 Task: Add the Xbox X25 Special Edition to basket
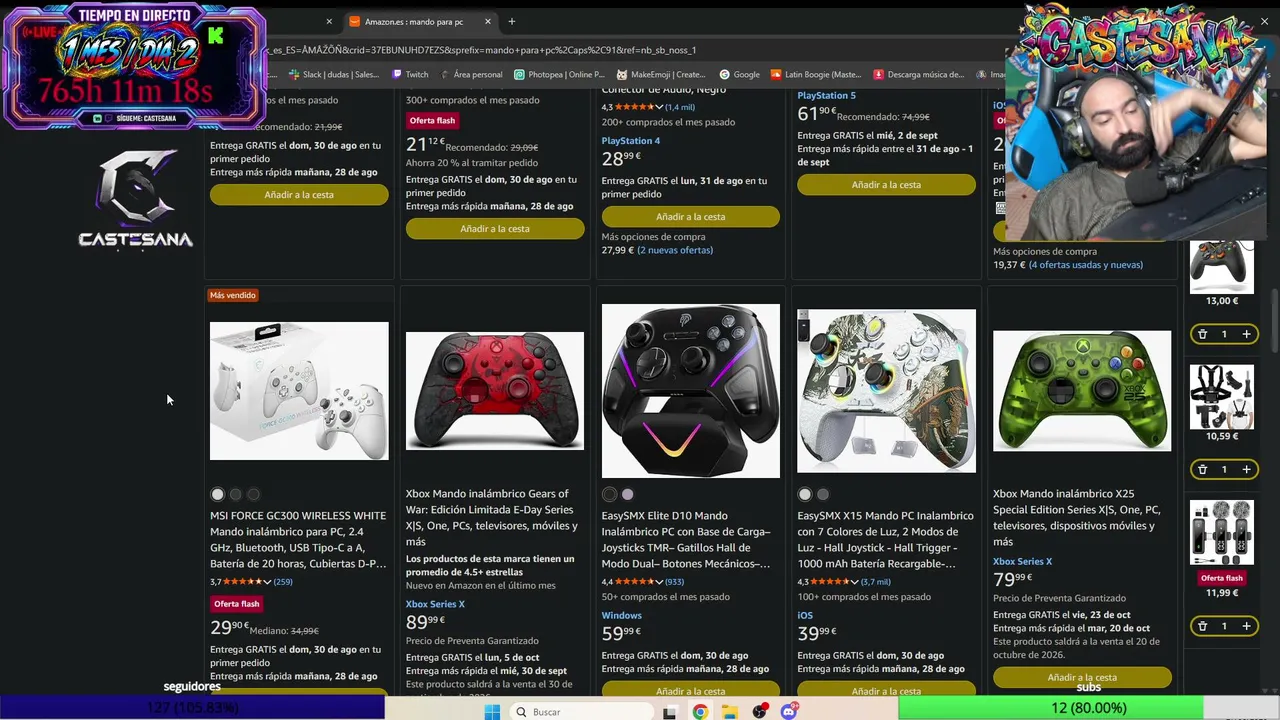pos(1082,677)
